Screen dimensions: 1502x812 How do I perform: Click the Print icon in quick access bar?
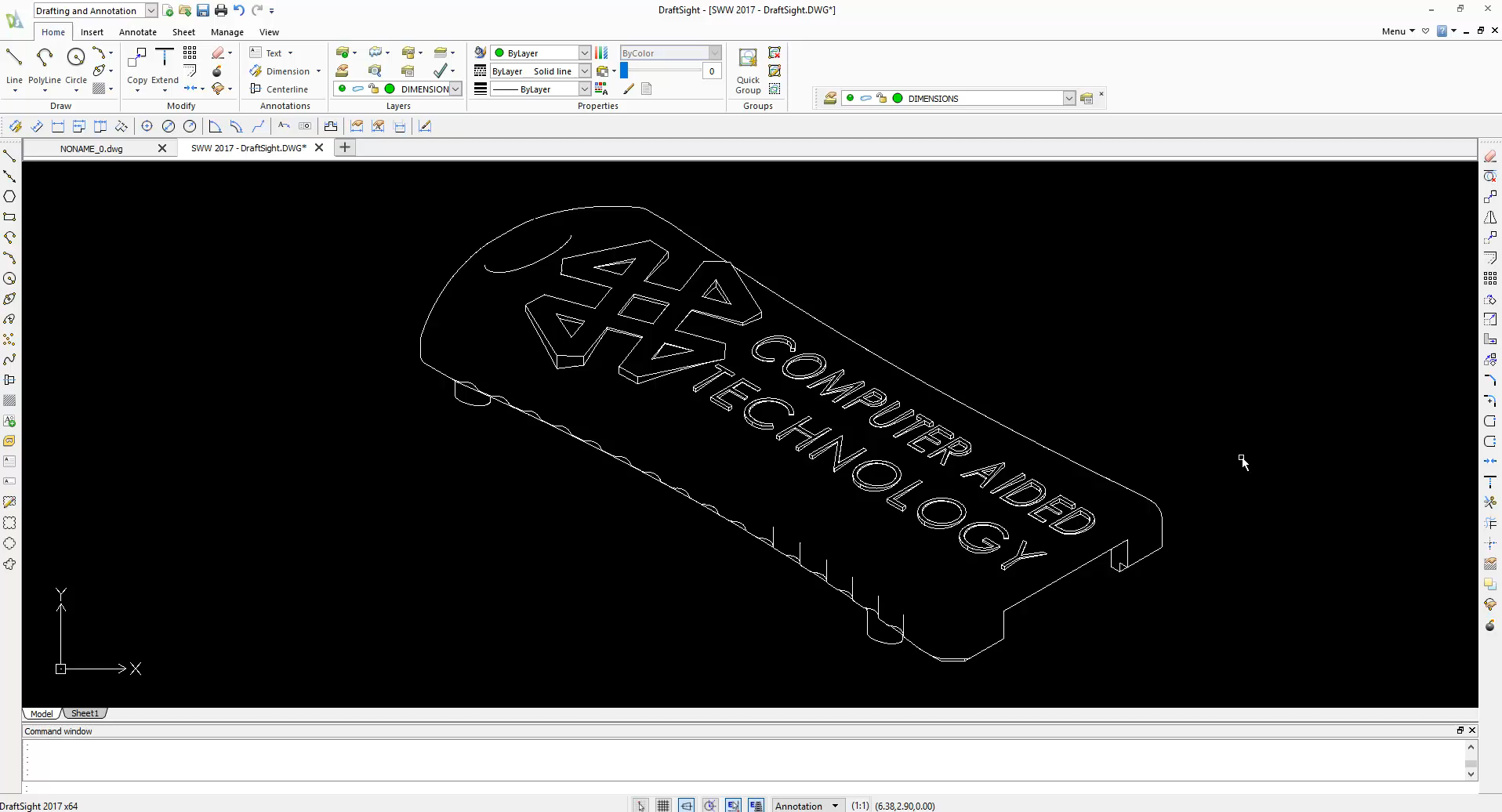pos(221,10)
